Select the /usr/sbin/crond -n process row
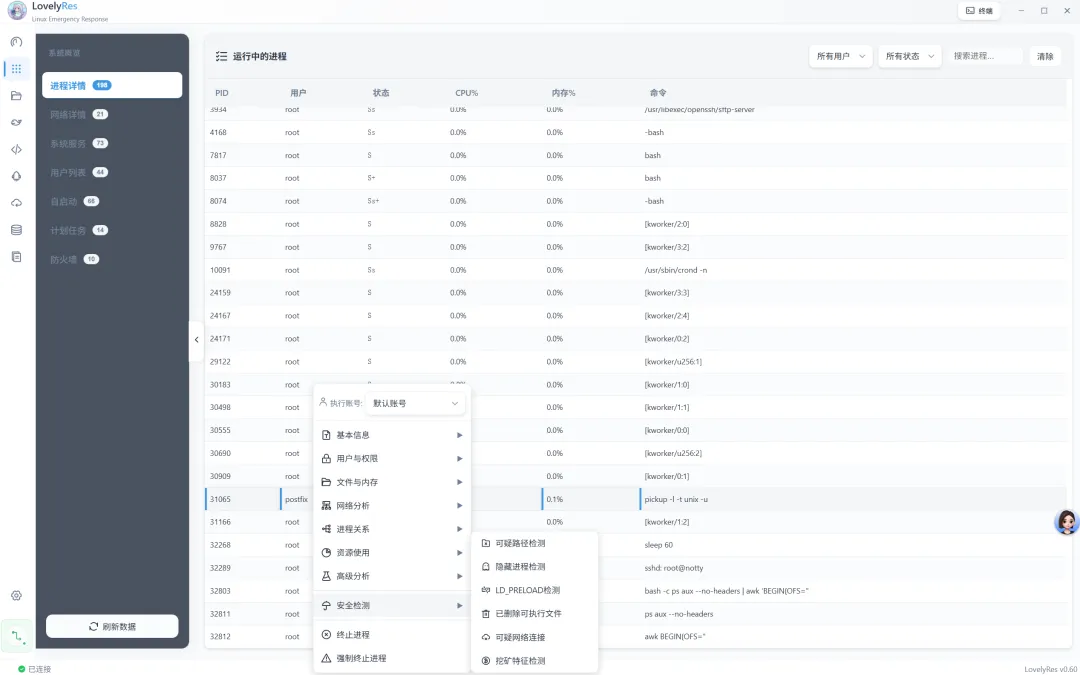The height and width of the screenshot is (675, 1080). [636, 270]
